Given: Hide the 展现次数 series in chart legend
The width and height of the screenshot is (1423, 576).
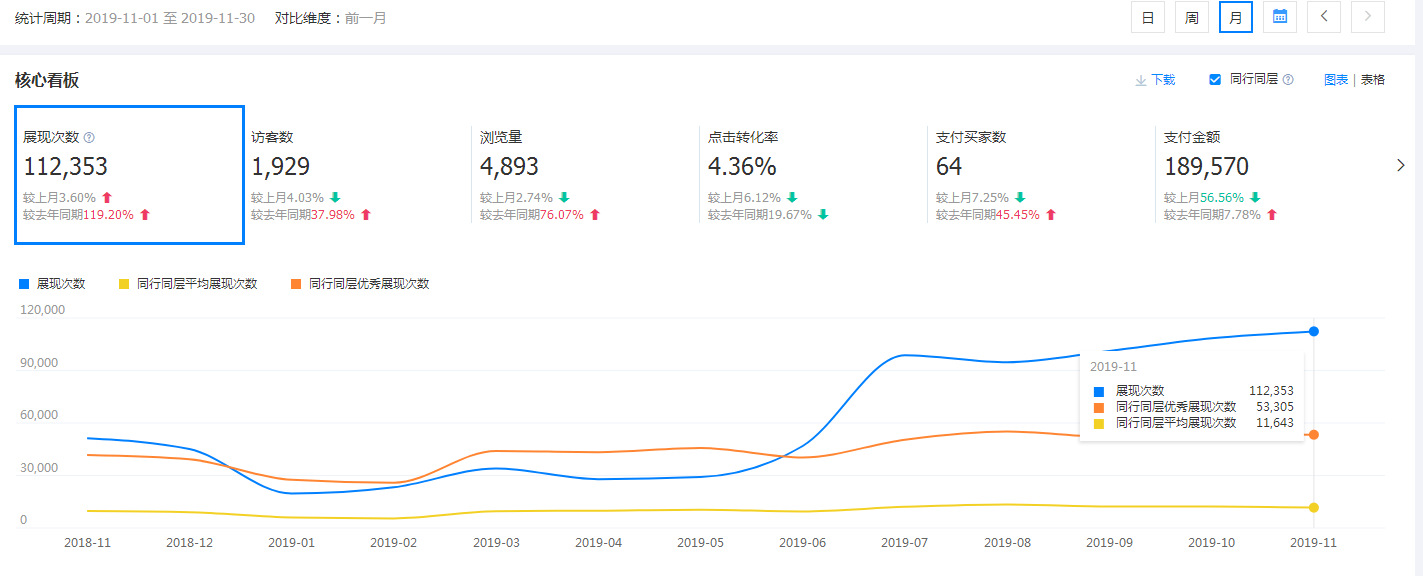Looking at the screenshot, I should (53, 284).
